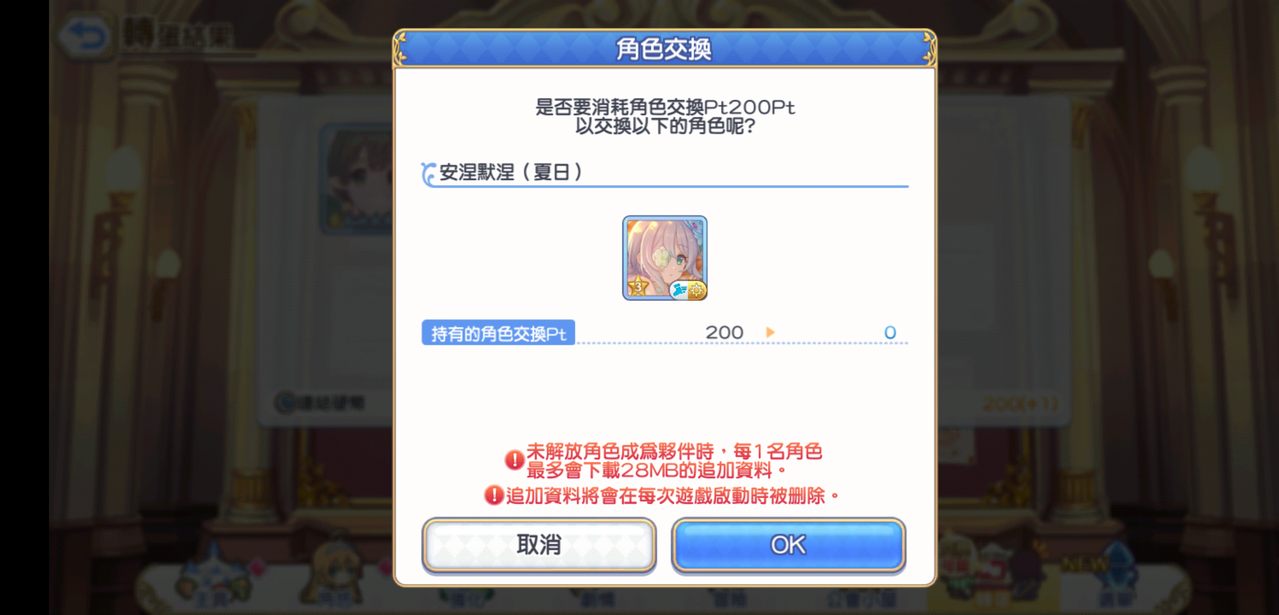Confirm the exchange with the OK button
This screenshot has width=1279, height=615.
click(788, 545)
